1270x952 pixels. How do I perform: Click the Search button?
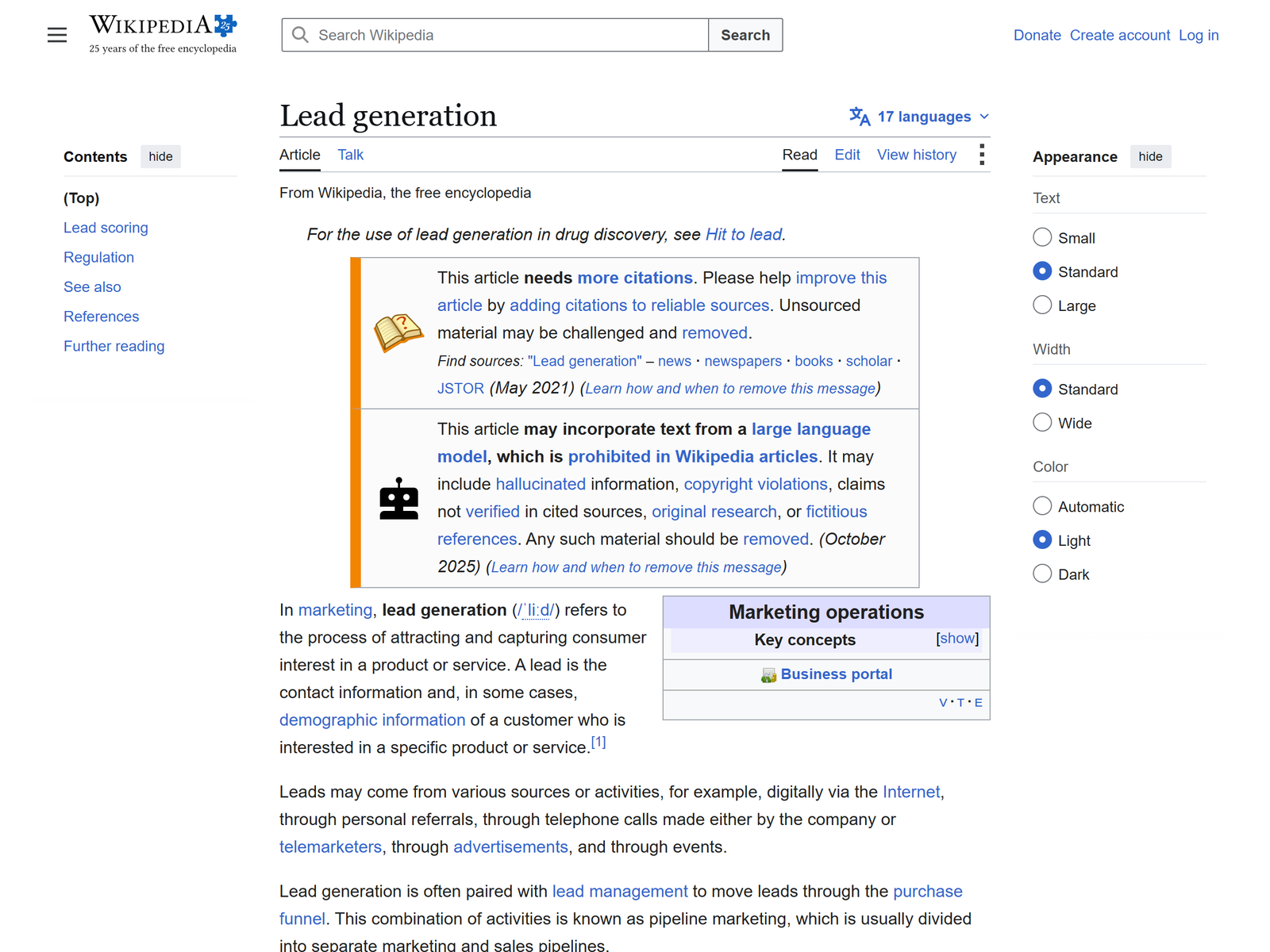tap(745, 35)
